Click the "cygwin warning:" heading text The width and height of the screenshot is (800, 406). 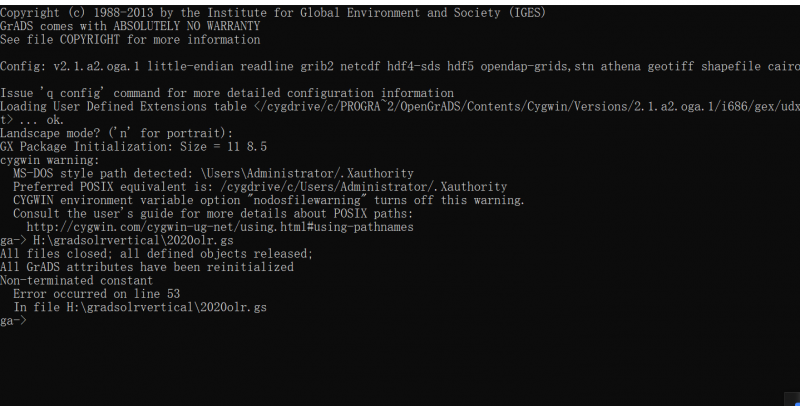pos(49,160)
